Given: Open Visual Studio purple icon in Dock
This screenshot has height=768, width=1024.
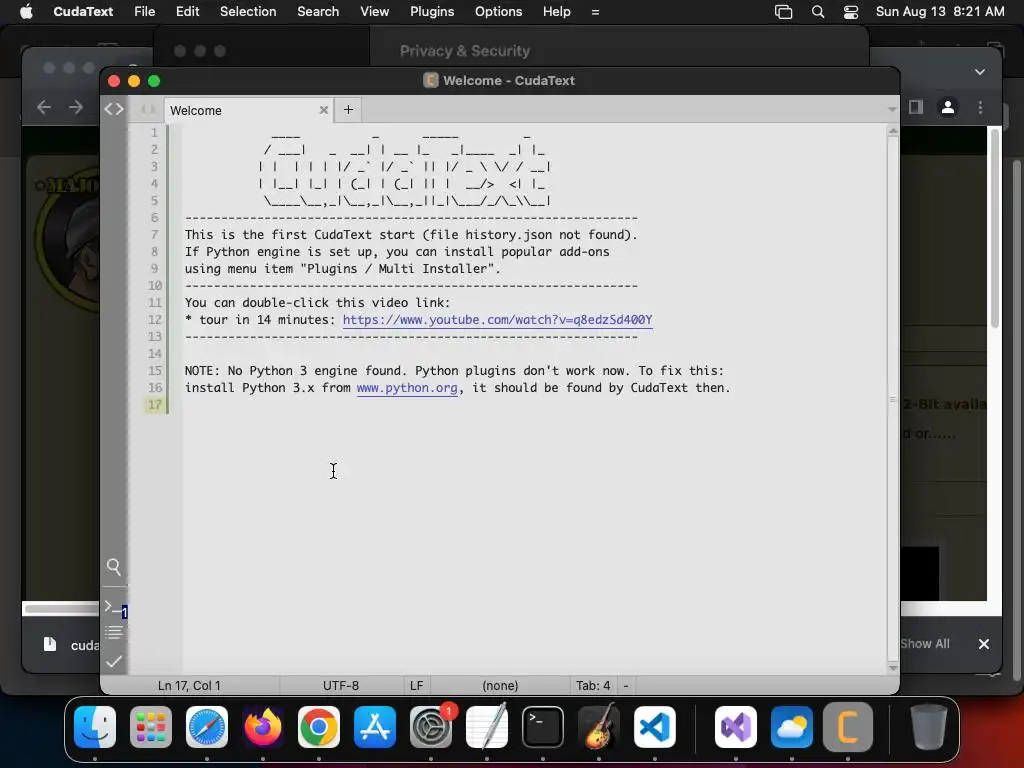Looking at the screenshot, I should coord(736,727).
